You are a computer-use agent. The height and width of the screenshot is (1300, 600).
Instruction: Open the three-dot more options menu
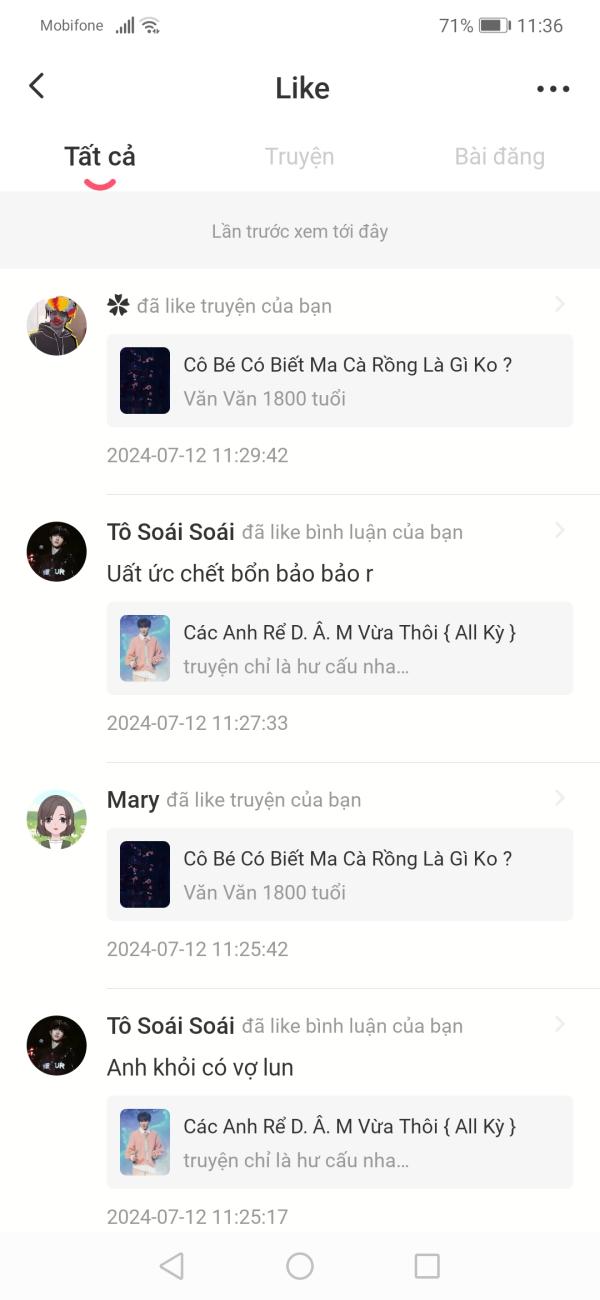click(x=553, y=88)
